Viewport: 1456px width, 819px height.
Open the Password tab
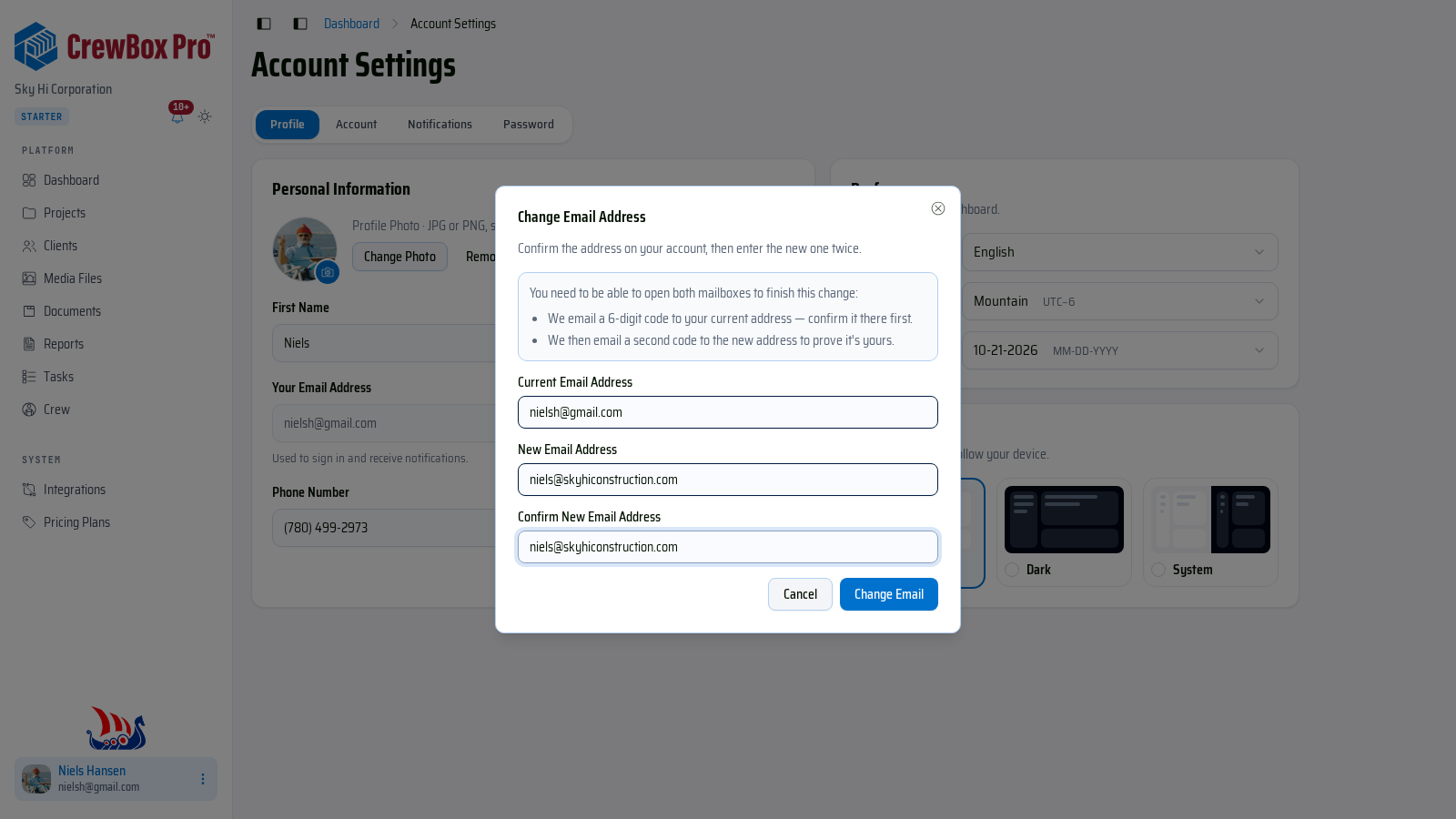click(529, 125)
